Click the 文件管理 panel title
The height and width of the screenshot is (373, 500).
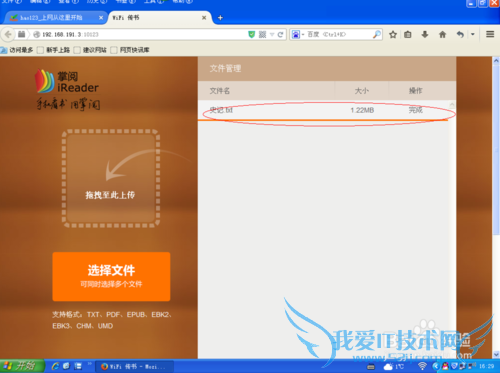point(225,69)
